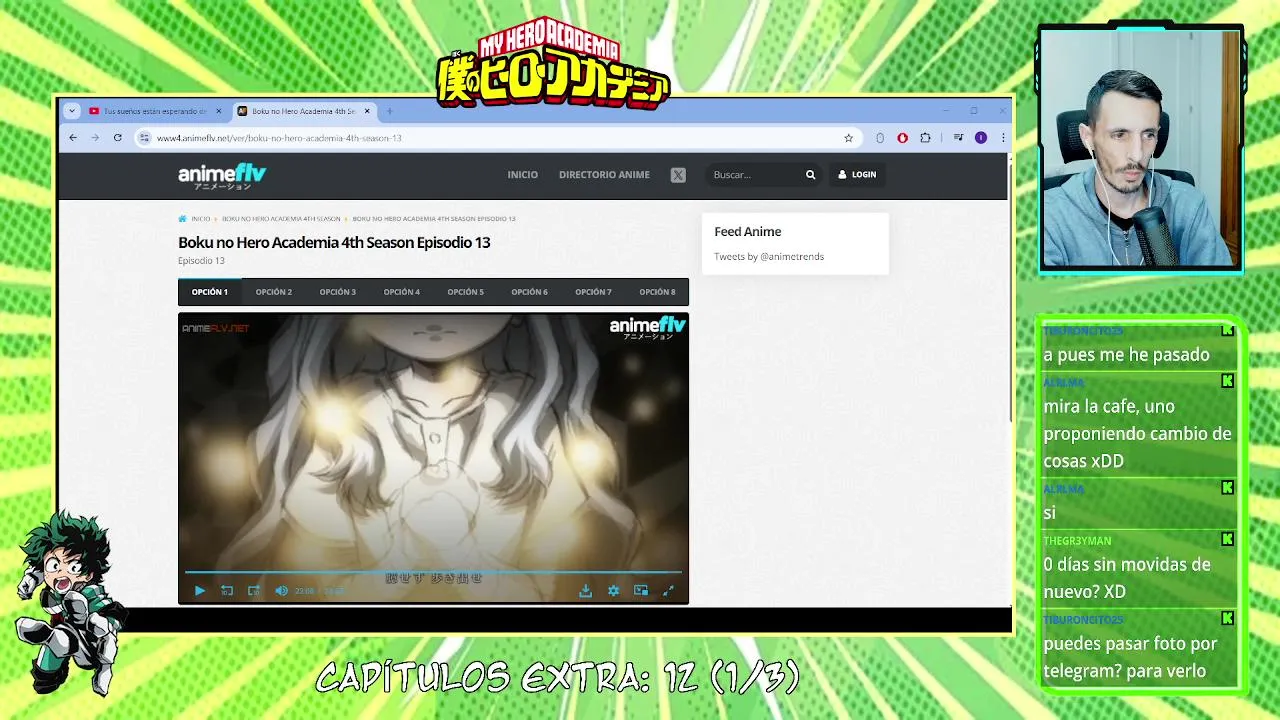Reload the current page
Screen dimensions: 1280x720
pyautogui.click(x=118, y=138)
